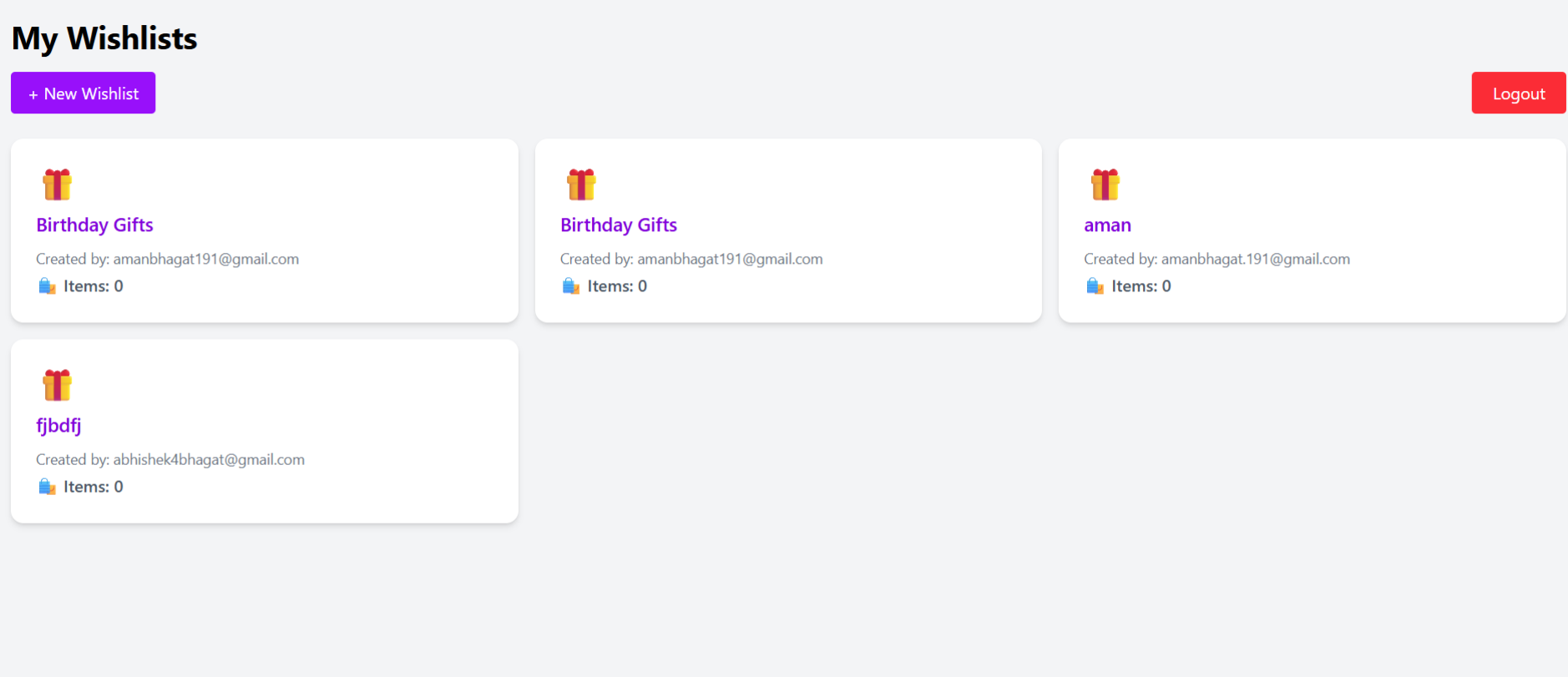Click gift icon on fjbdfj wishlist card
Image resolution: width=1568 pixels, height=677 pixels.
point(58,385)
